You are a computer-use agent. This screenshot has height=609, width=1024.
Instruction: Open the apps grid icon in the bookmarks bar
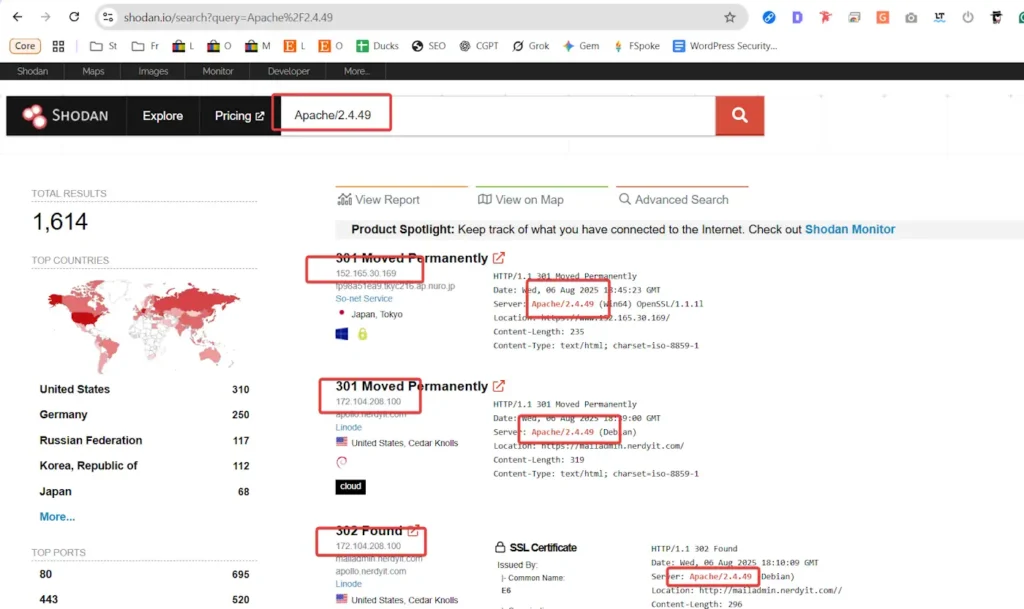(x=58, y=46)
